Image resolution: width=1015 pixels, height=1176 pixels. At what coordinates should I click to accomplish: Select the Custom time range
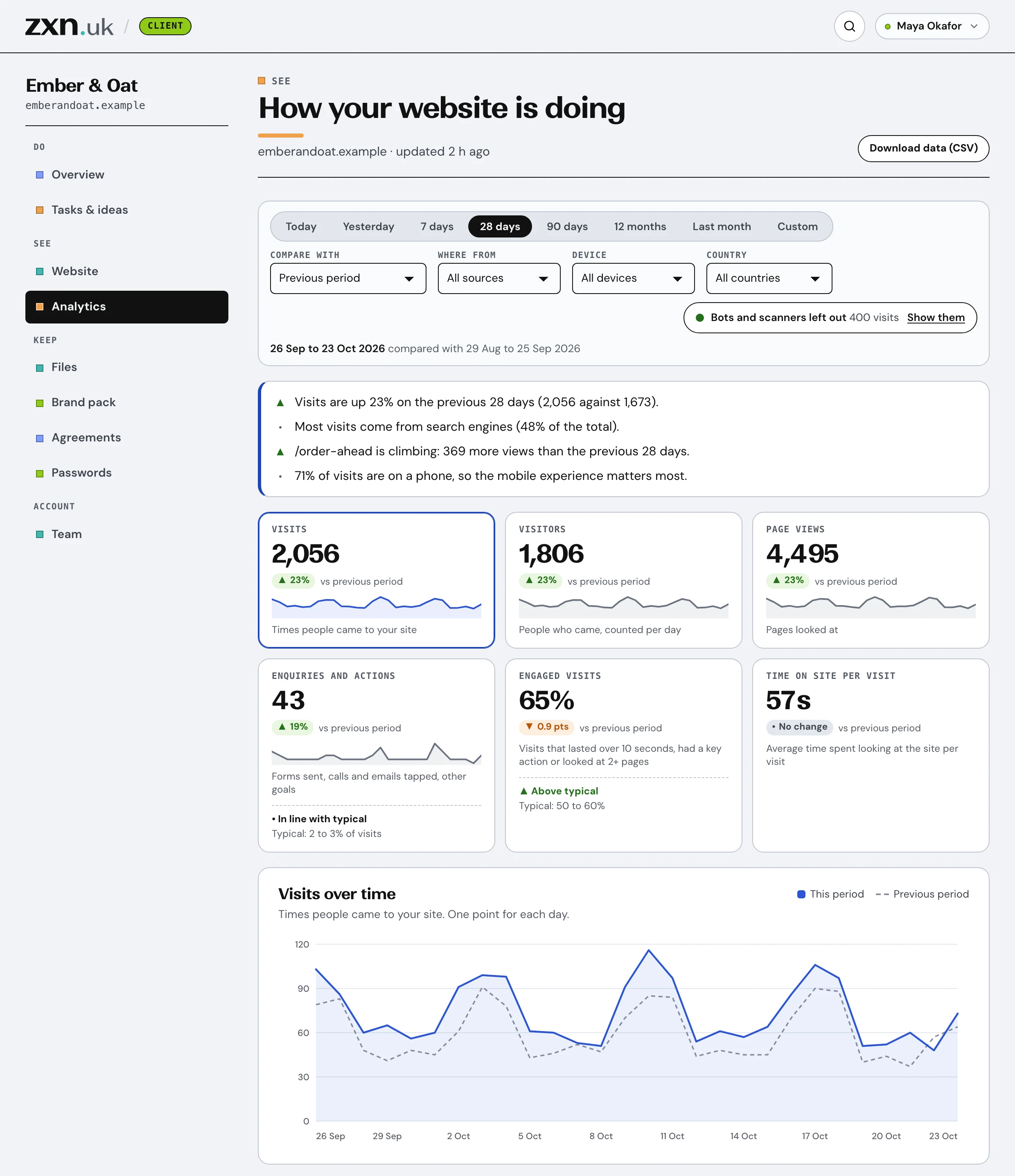[797, 226]
